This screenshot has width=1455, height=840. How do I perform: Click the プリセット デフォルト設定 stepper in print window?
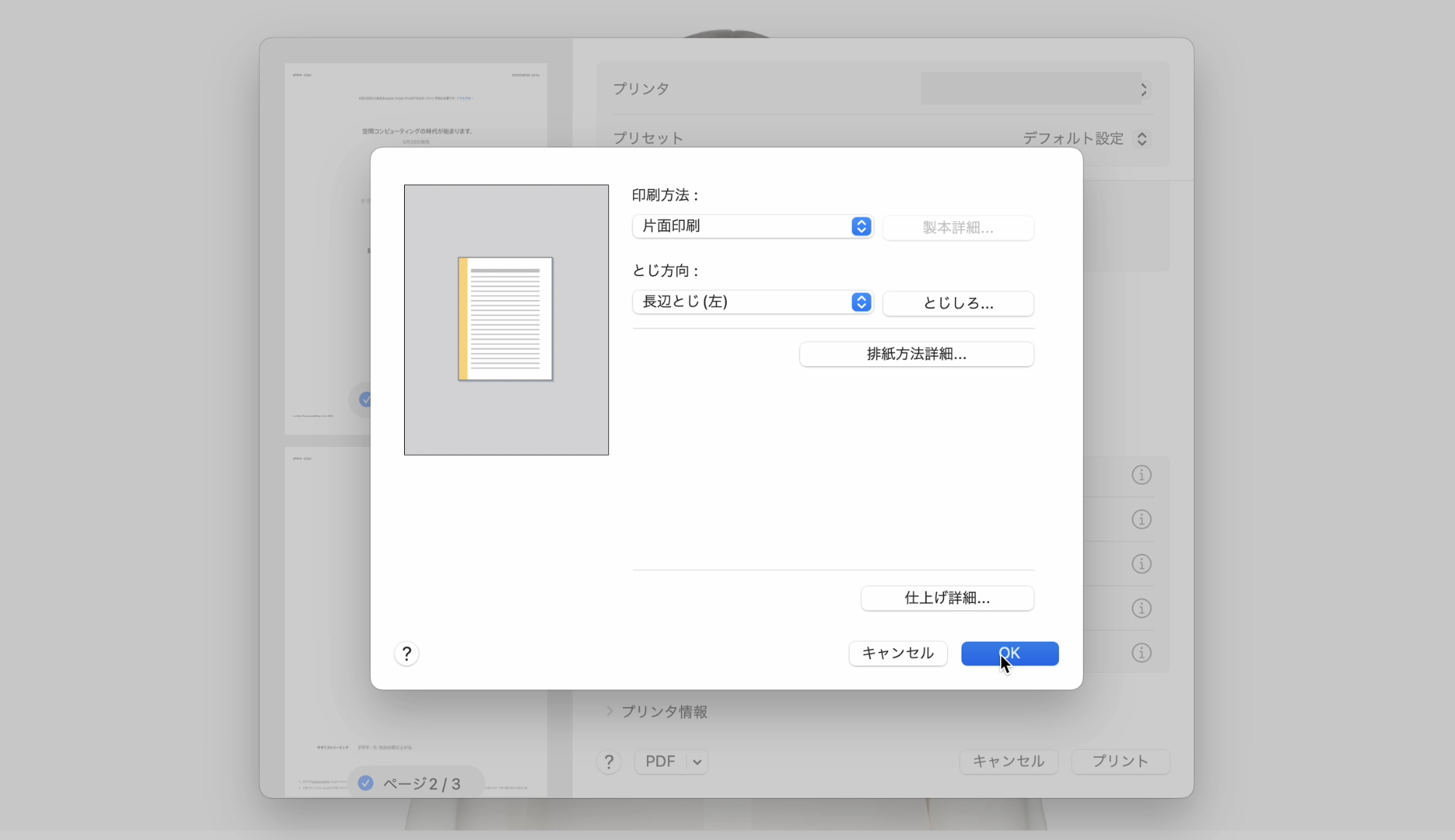tap(1142, 139)
